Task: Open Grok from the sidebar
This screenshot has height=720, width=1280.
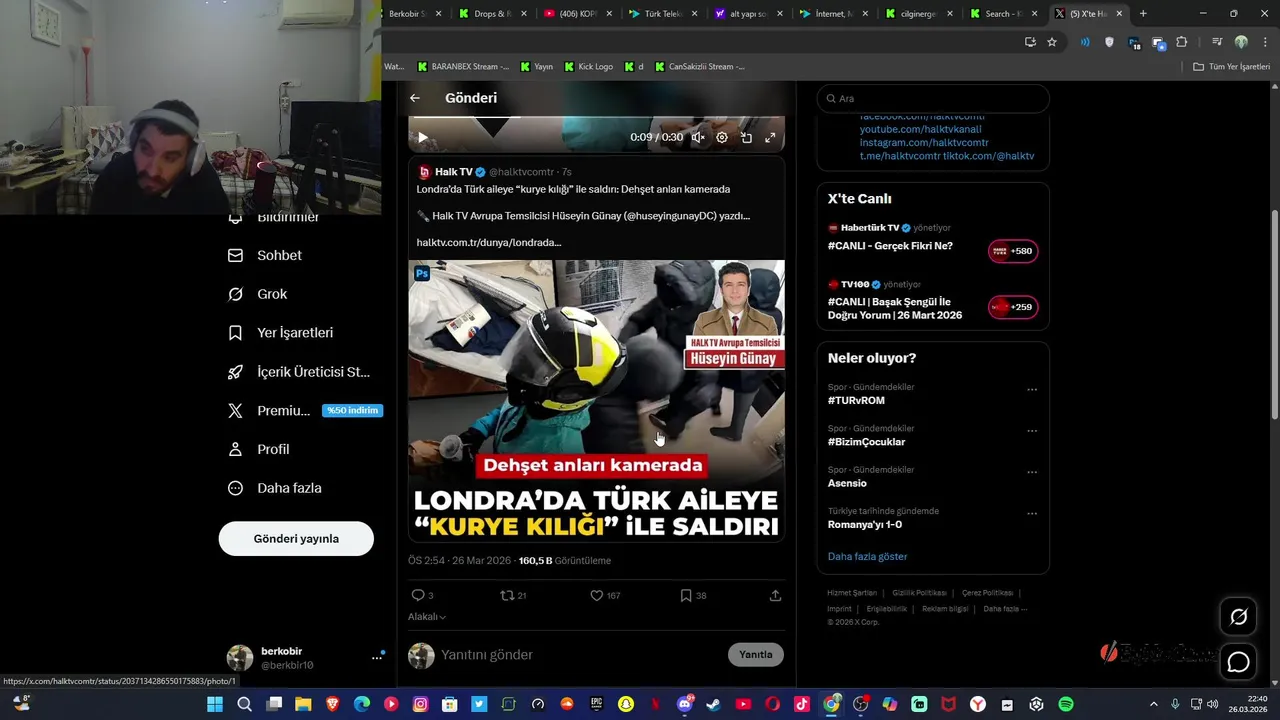Action: click(258, 294)
